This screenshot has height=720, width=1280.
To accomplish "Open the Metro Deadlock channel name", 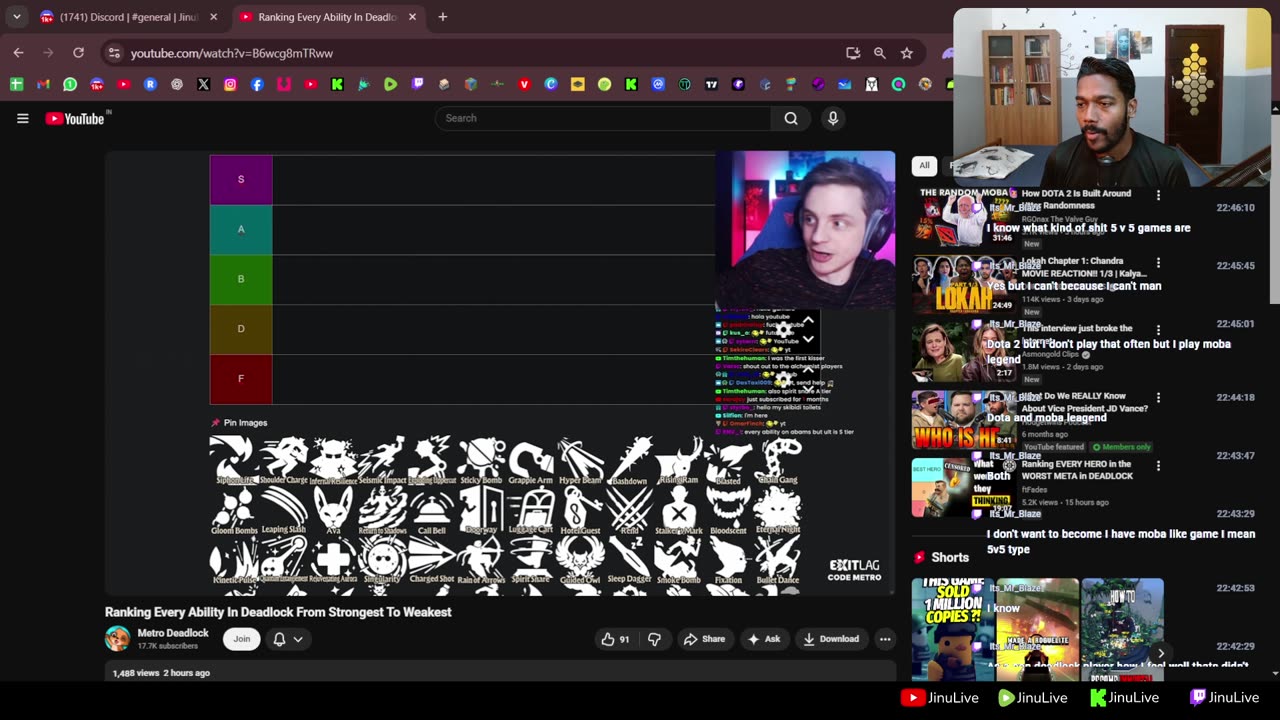I will pyautogui.click(x=173, y=633).
